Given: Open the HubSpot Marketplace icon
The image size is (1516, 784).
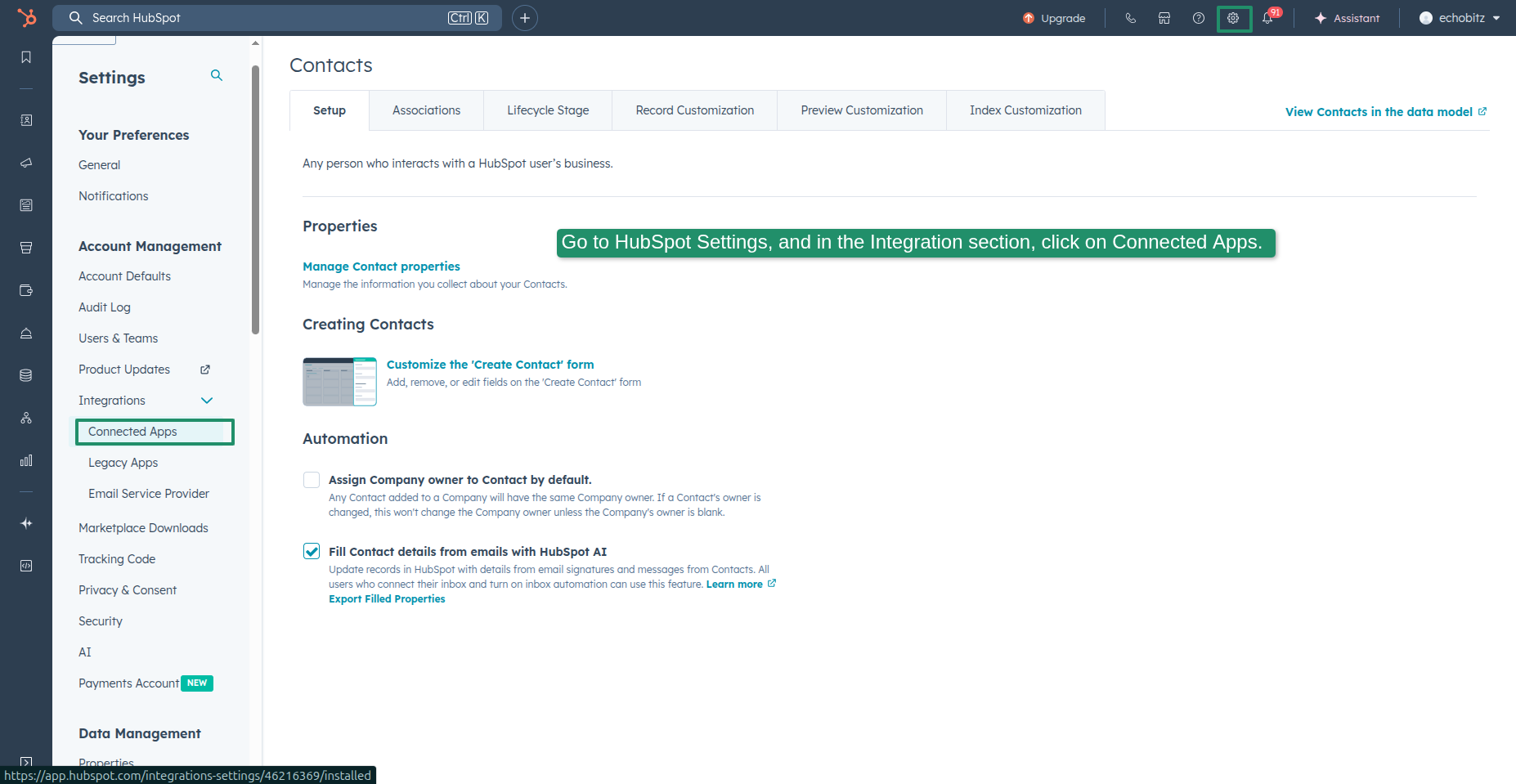Looking at the screenshot, I should pos(1164,17).
